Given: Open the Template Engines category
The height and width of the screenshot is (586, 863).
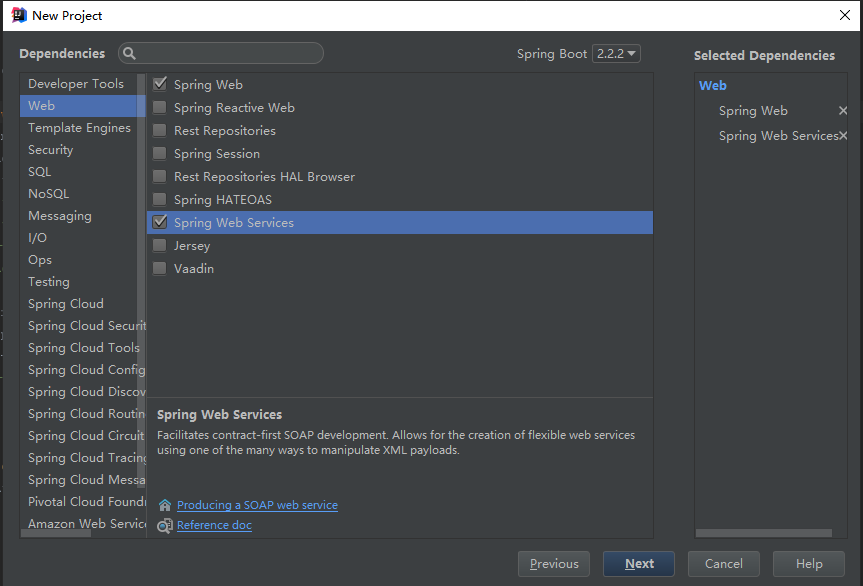Looking at the screenshot, I should (x=79, y=128).
